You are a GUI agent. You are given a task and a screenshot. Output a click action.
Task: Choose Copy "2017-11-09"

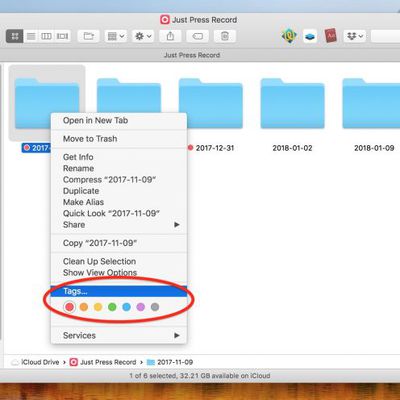tap(119, 243)
